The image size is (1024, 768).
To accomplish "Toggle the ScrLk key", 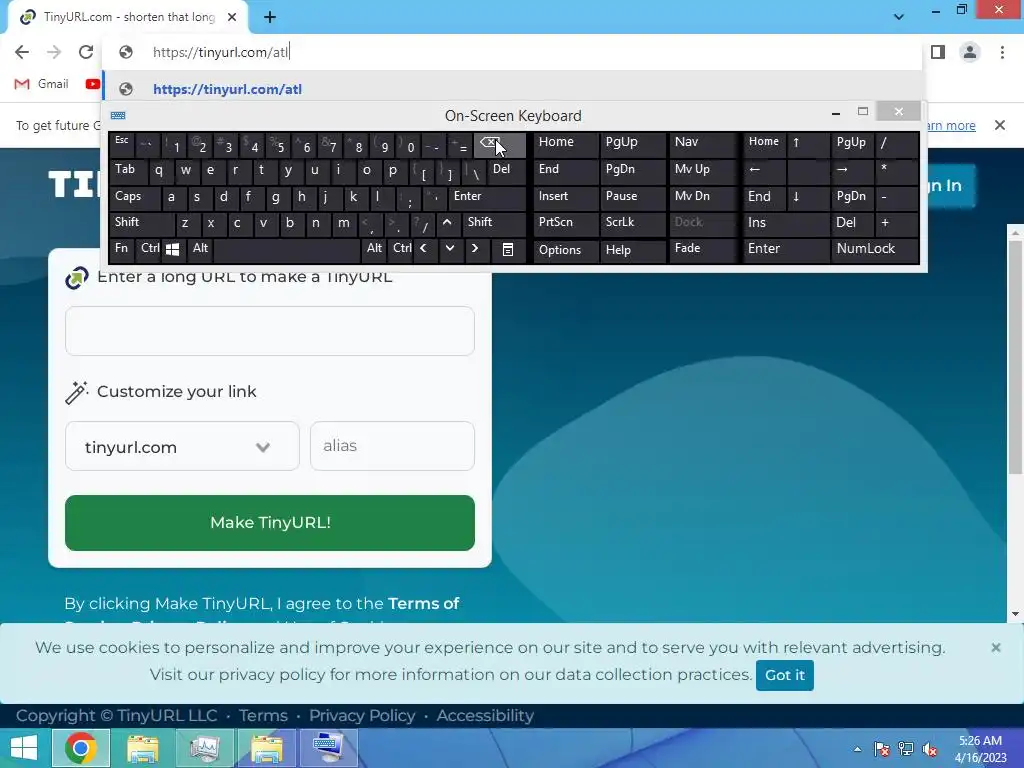I will [632, 223].
